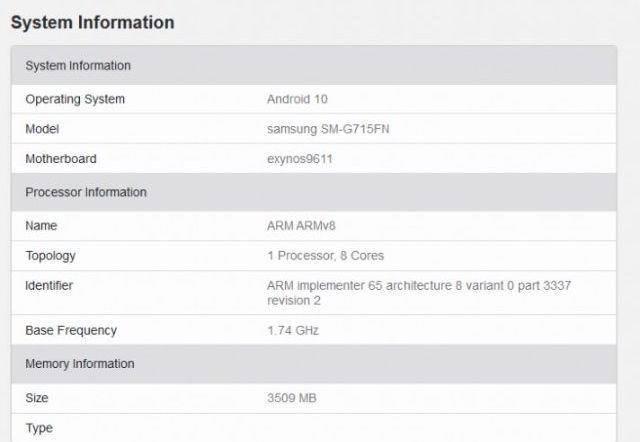Viewport: 640px width, 442px height.
Task: Select the Android 10 value
Action: [x=297, y=99]
